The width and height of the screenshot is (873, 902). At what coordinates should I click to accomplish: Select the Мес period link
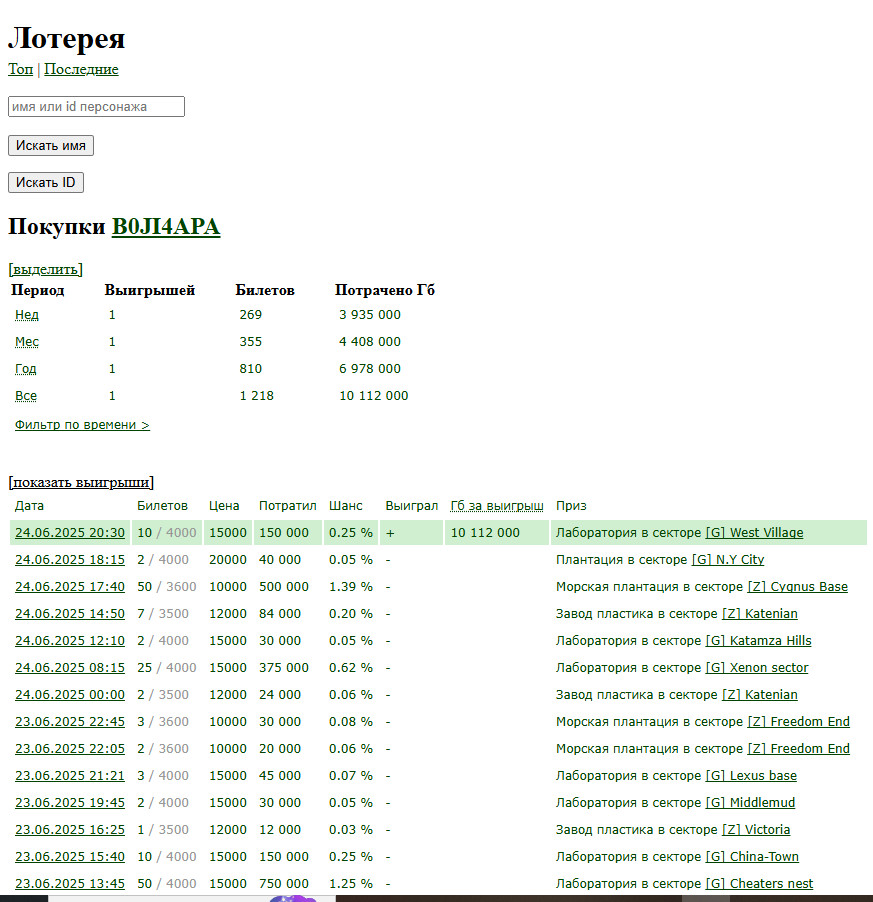[x=26, y=342]
